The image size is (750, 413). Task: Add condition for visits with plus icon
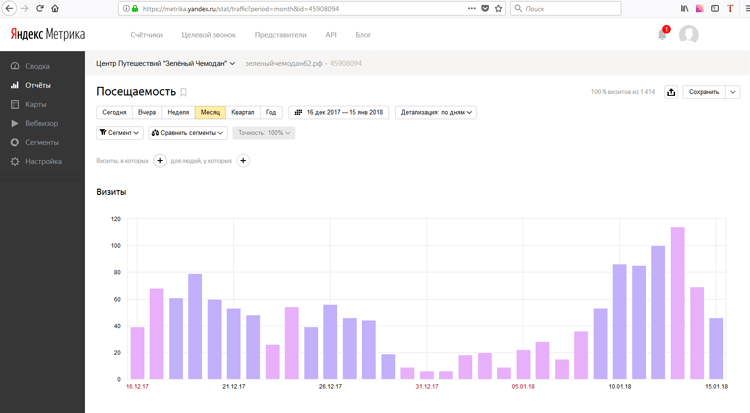(160, 160)
